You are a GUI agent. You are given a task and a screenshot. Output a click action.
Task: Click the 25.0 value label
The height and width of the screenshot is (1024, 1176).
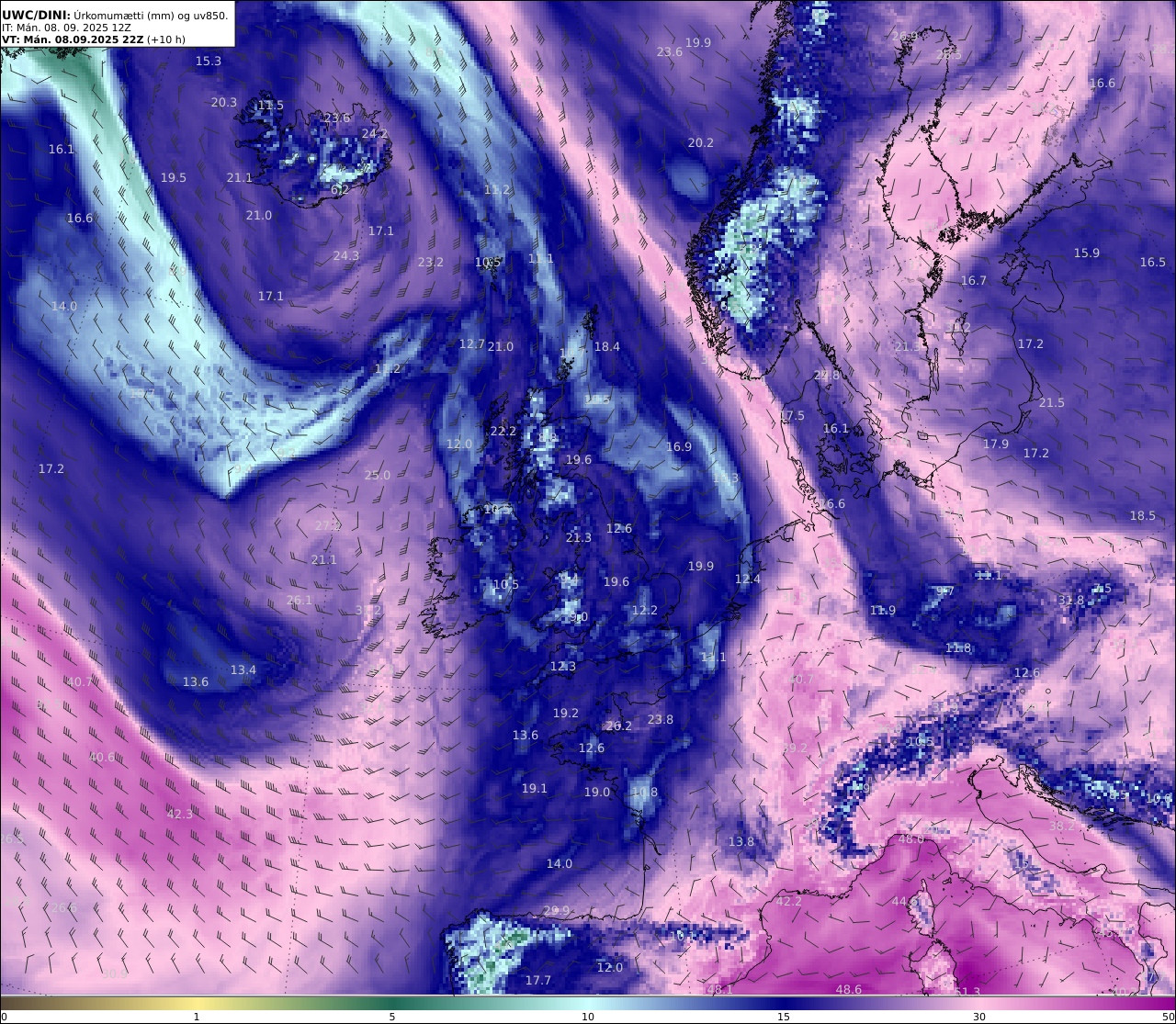pos(378,476)
